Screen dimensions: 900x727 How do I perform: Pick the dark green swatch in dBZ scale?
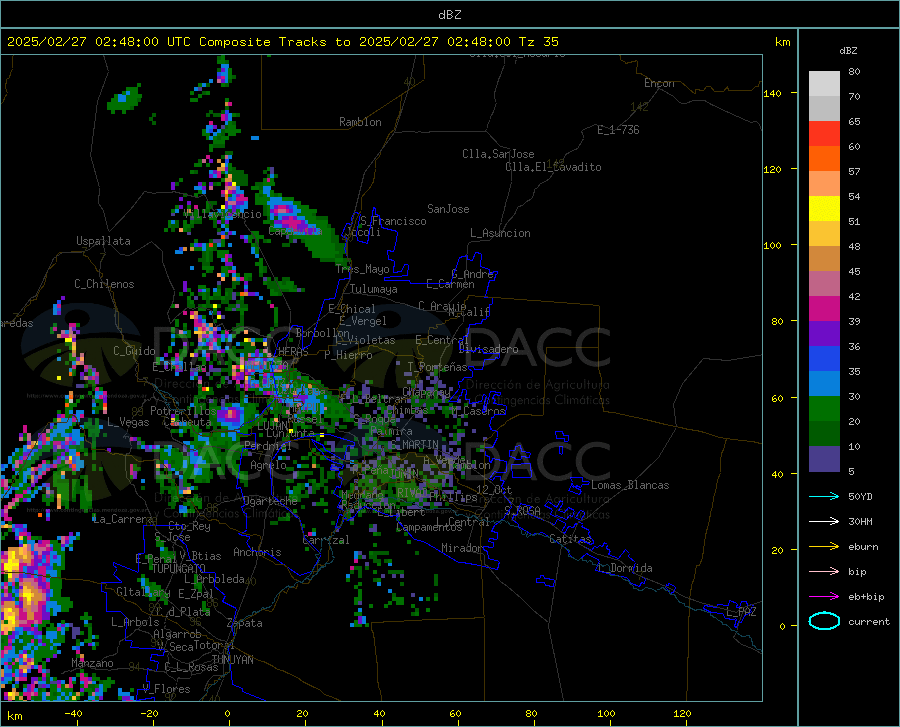824,434
